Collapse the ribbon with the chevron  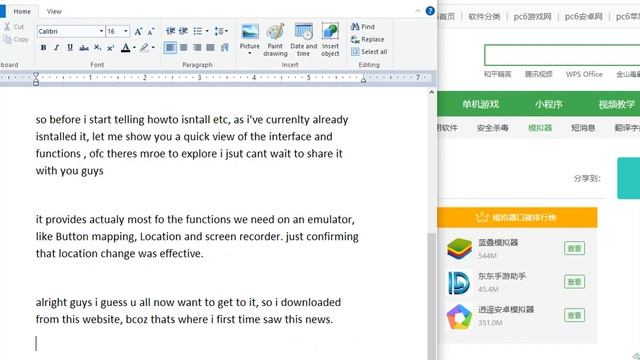418,11
